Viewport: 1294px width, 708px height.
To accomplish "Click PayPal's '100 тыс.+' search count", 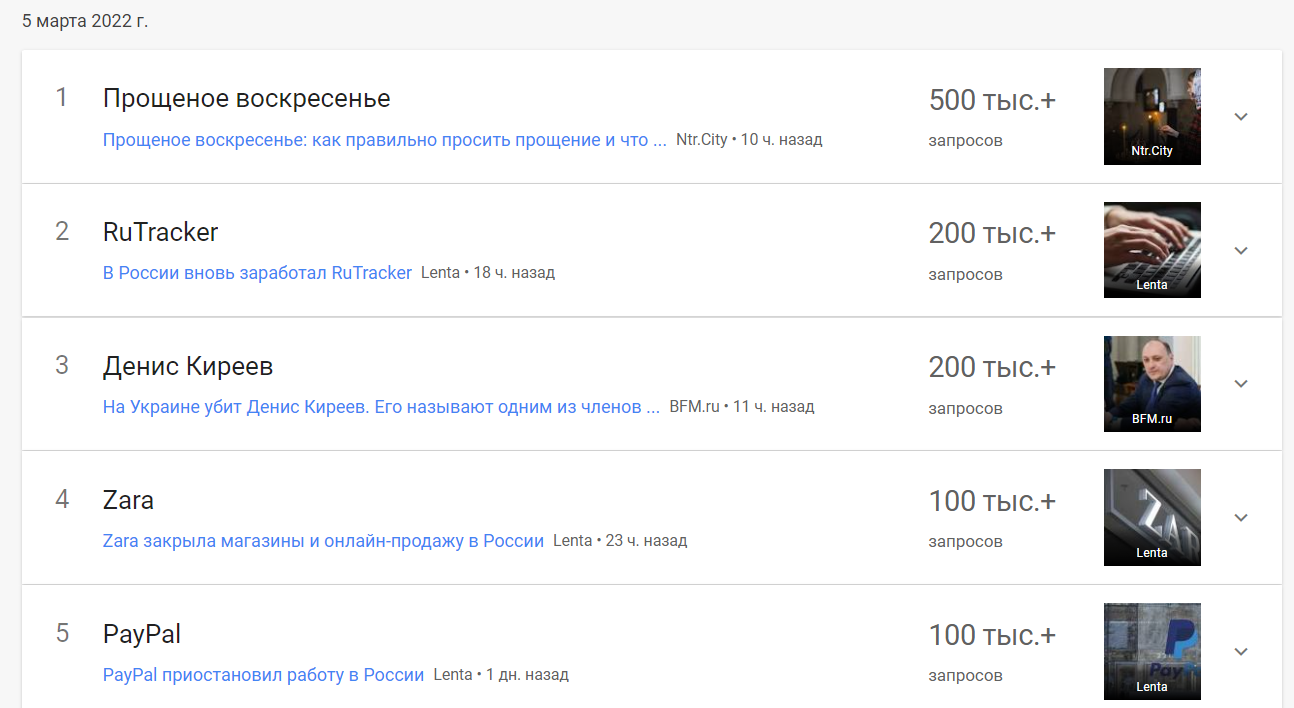I will click(x=992, y=635).
